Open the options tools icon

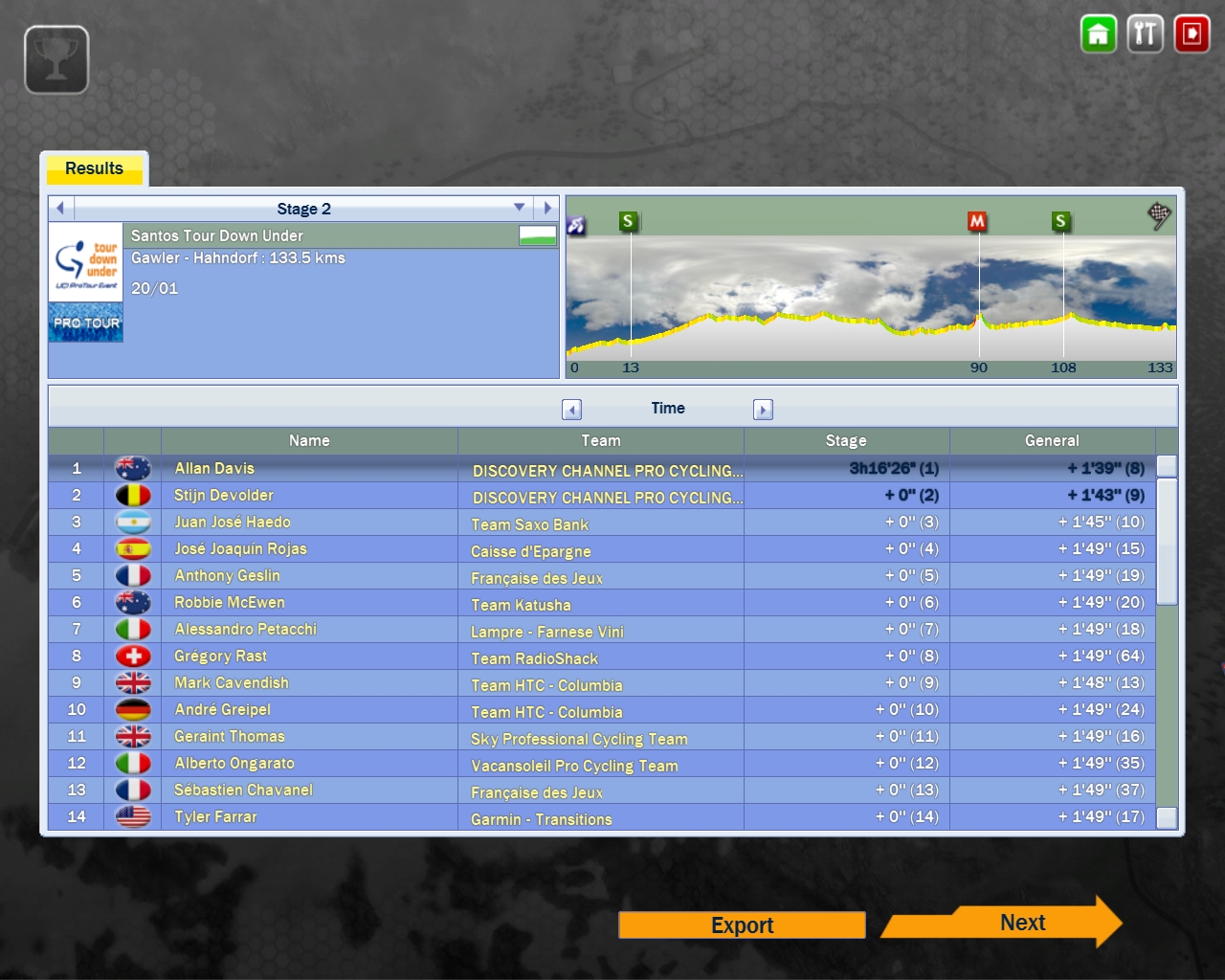pyautogui.click(x=1145, y=34)
